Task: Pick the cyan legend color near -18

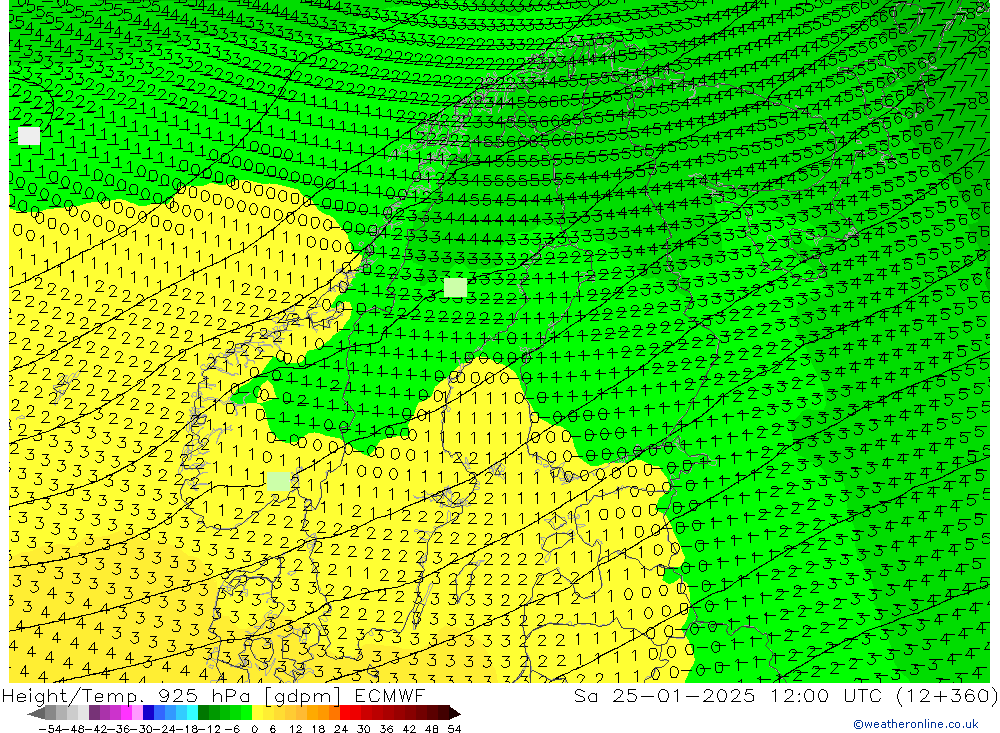Action: (192, 713)
